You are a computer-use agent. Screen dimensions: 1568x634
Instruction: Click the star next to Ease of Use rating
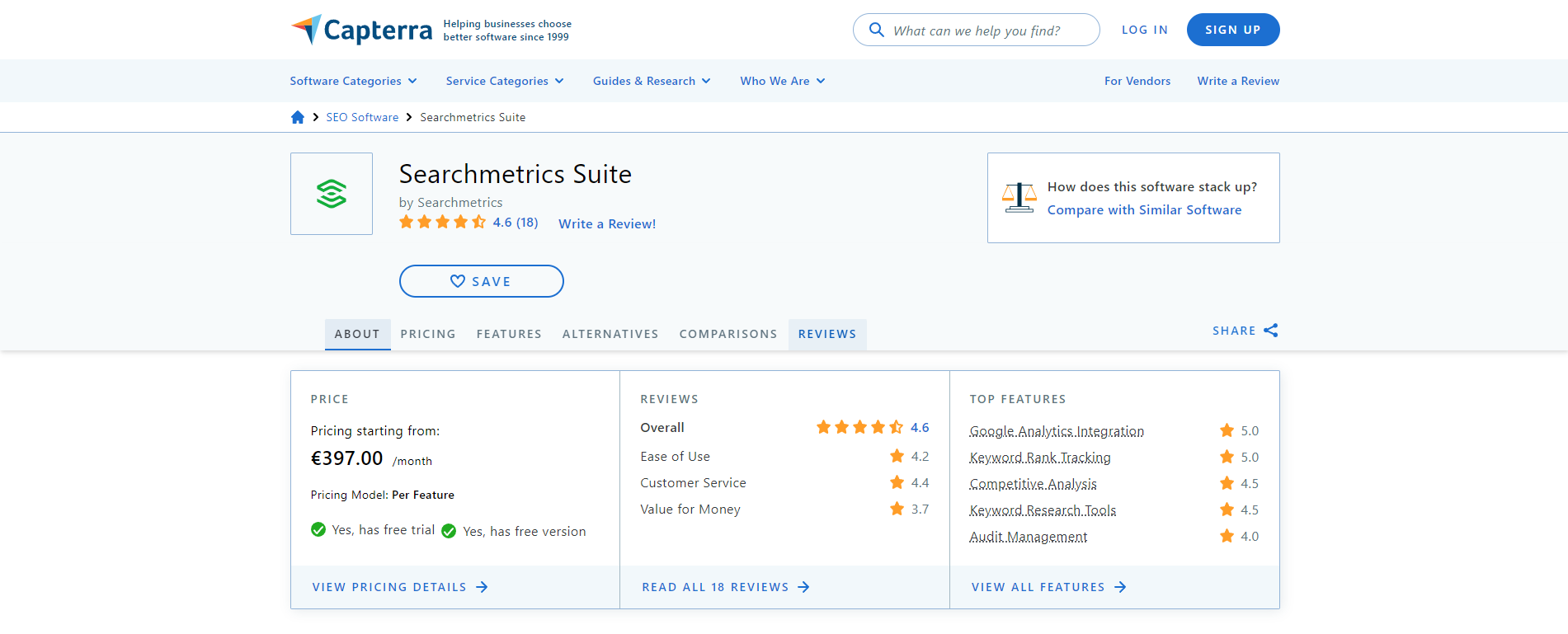pyautogui.click(x=897, y=456)
